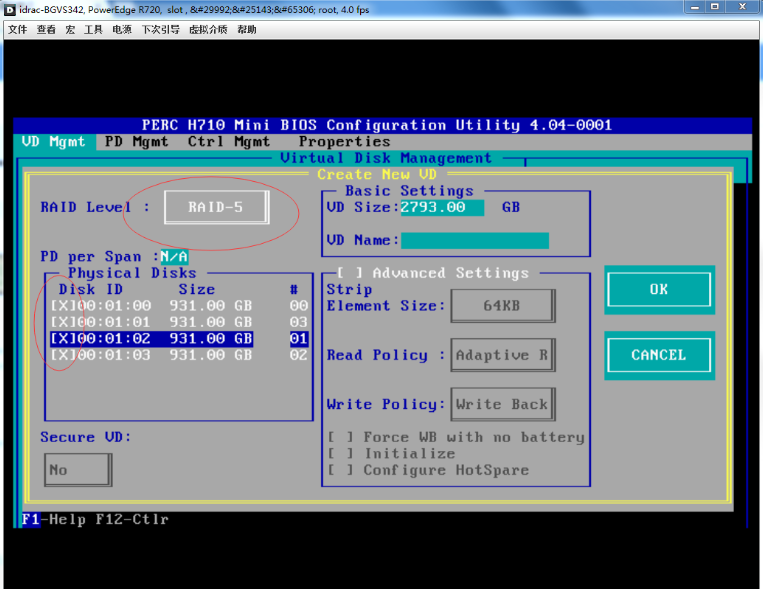The image size is (763, 589).
Task: Open the 文件 menu
Action: pos(18,30)
